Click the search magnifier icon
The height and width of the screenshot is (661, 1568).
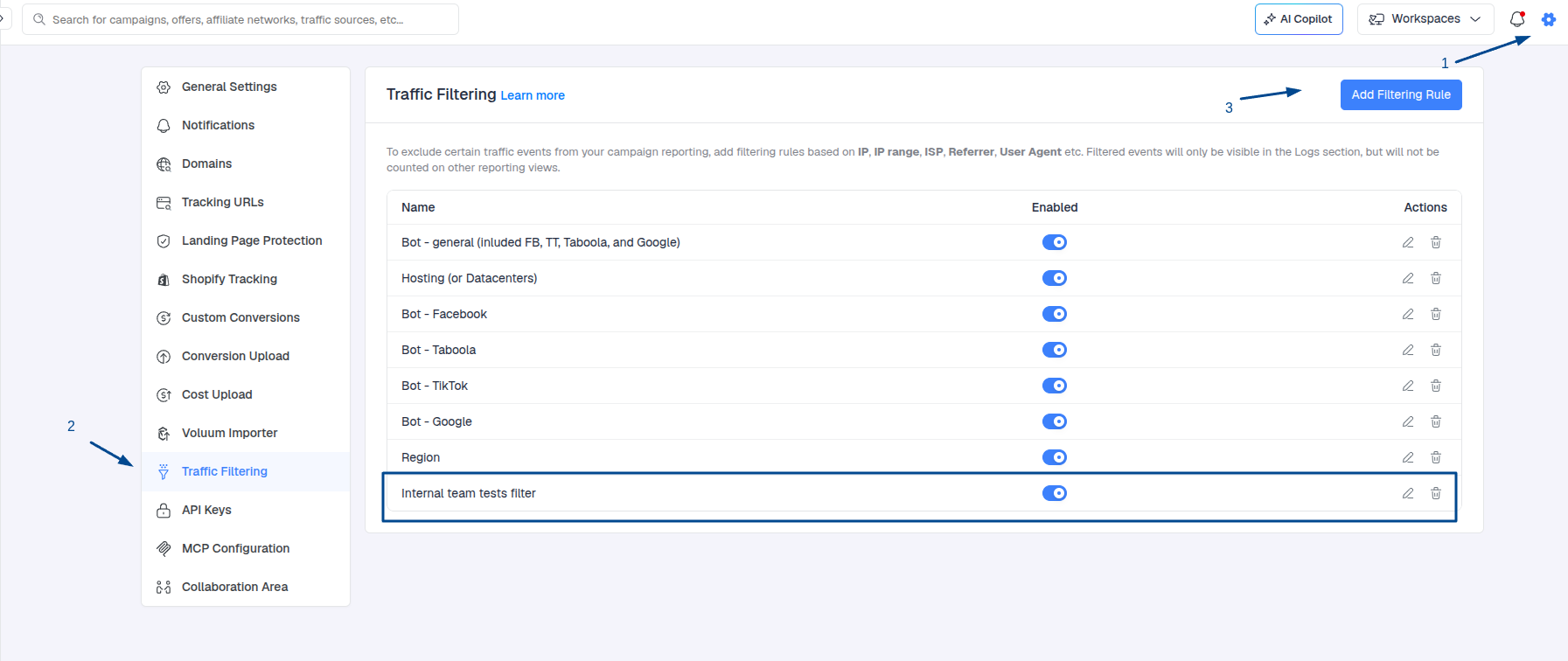point(39,19)
